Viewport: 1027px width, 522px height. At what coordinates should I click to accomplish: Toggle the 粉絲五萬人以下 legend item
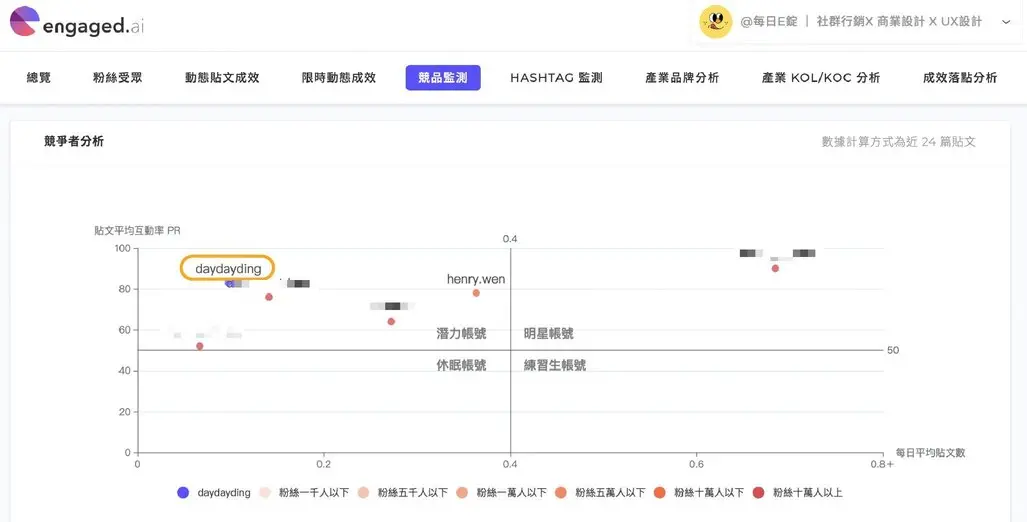[x=600, y=493]
